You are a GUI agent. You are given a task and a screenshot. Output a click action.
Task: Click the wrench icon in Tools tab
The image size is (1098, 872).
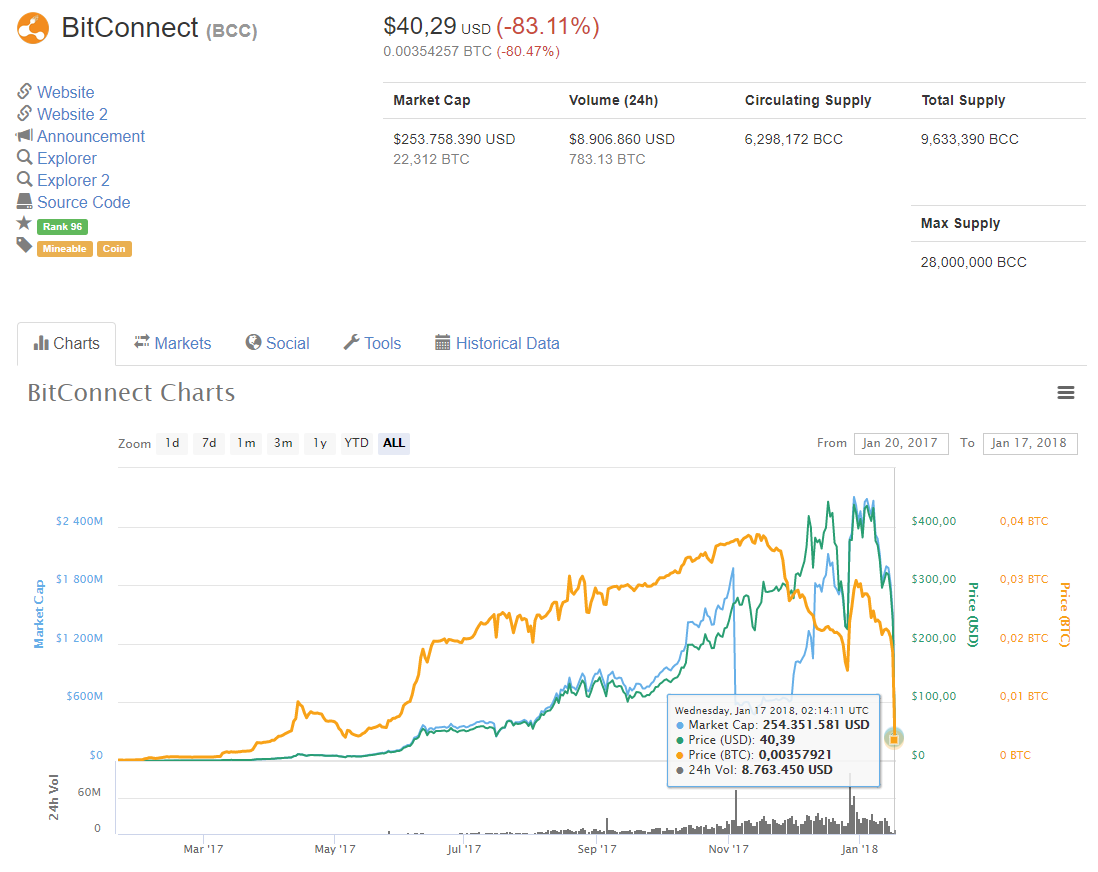tap(351, 342)
